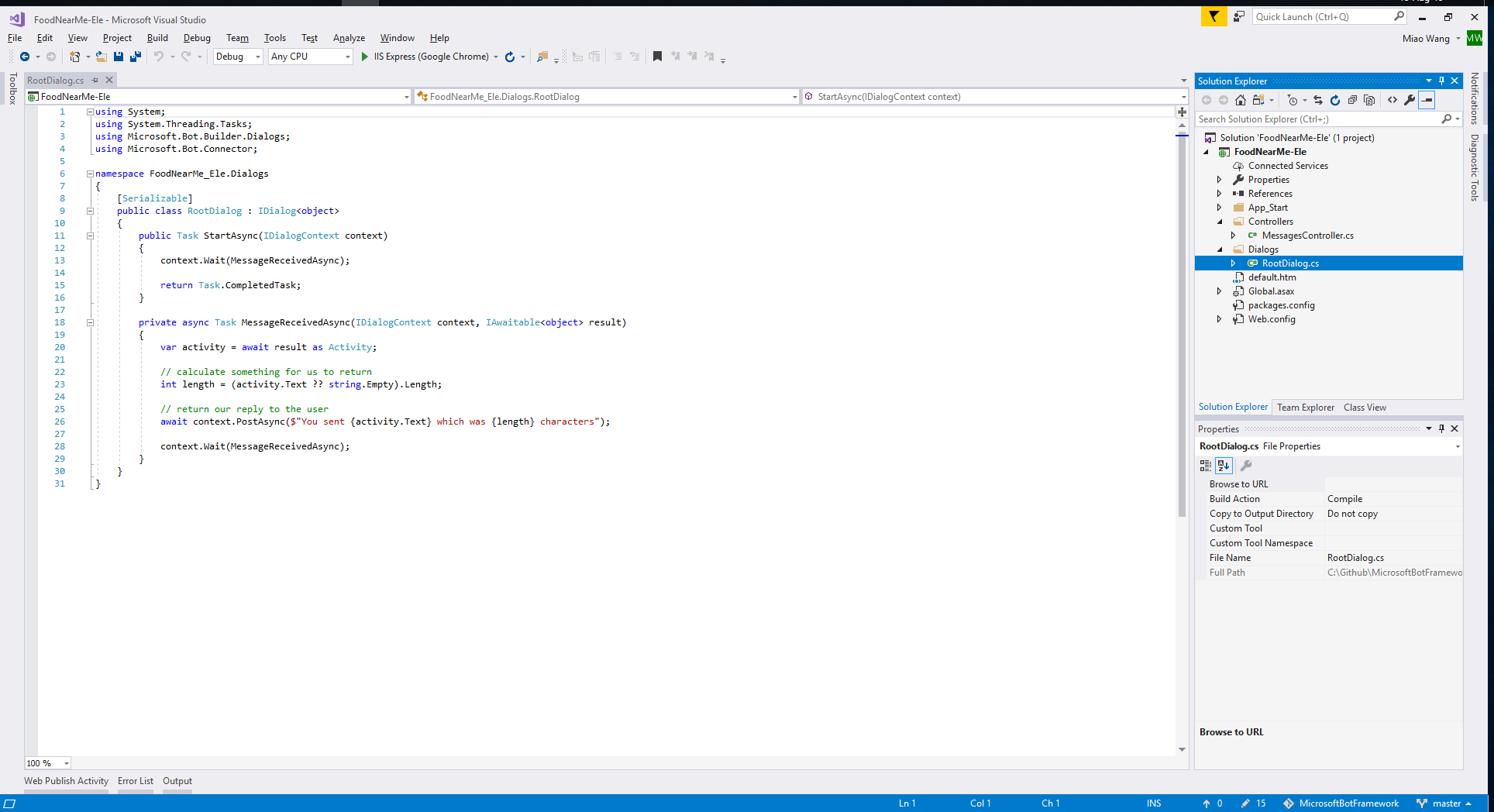
Task: Expand the References node
Action: [x=1220, y=194]
